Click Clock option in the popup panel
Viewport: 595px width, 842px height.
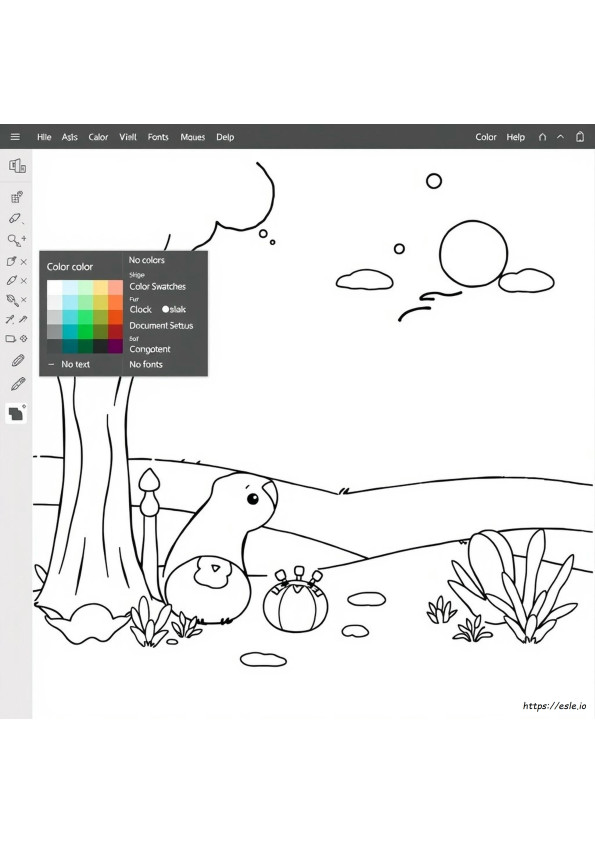coord(141,309)
